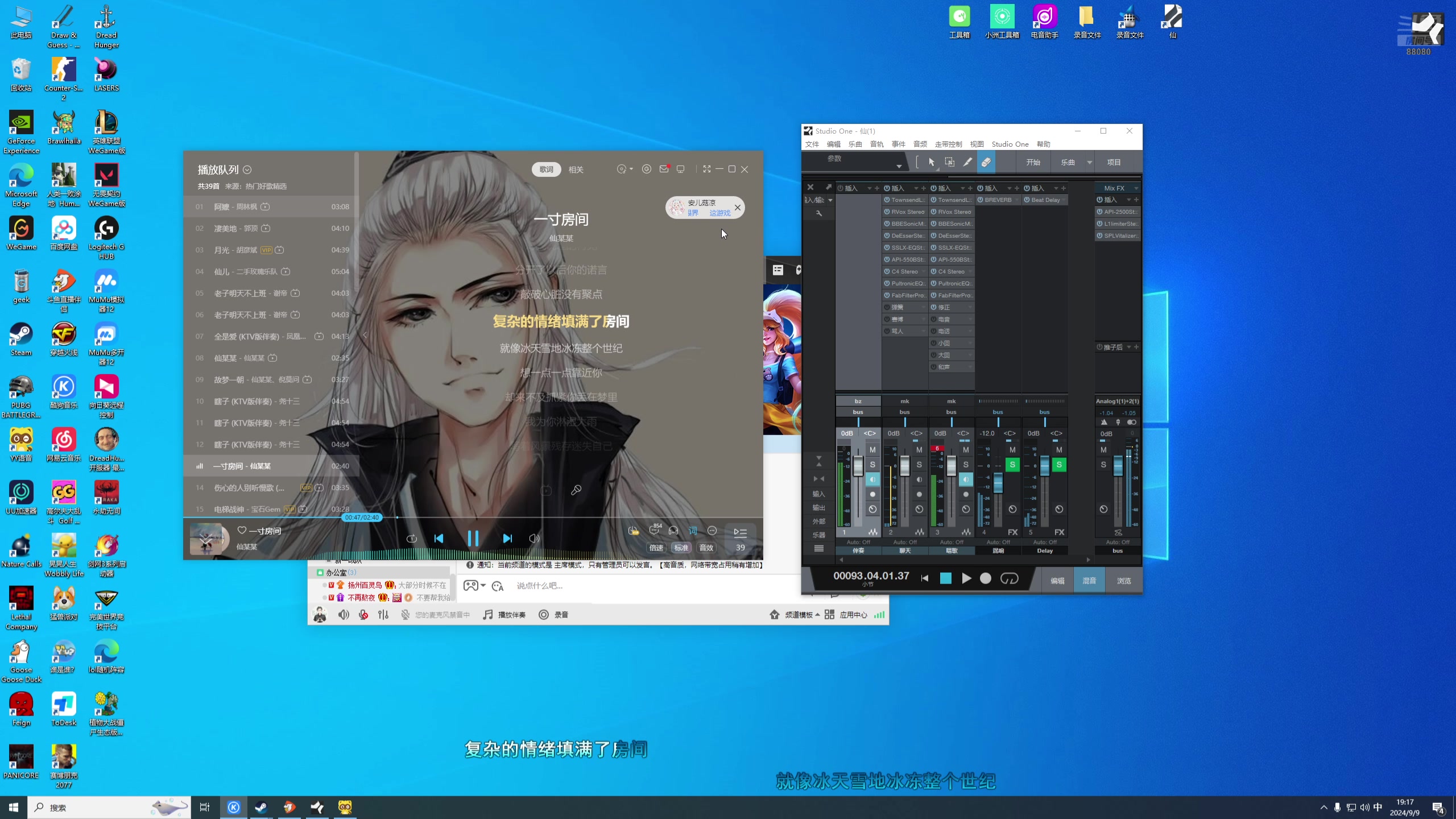Open comments icon showing 854
This screenshot has height=819, width=1456.
point(655,530)
